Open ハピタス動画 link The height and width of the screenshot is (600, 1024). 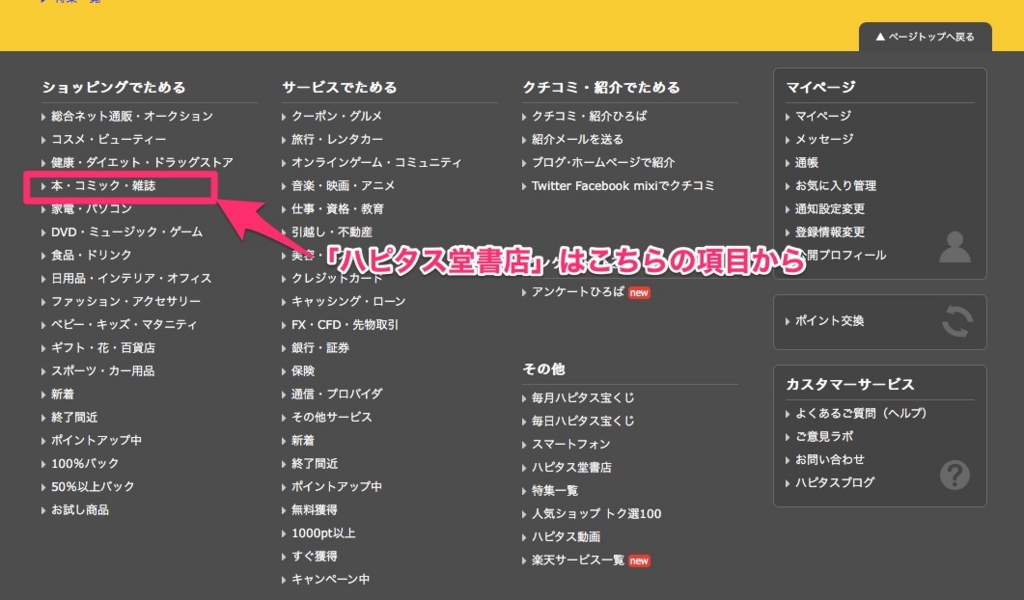pos(566,537)
